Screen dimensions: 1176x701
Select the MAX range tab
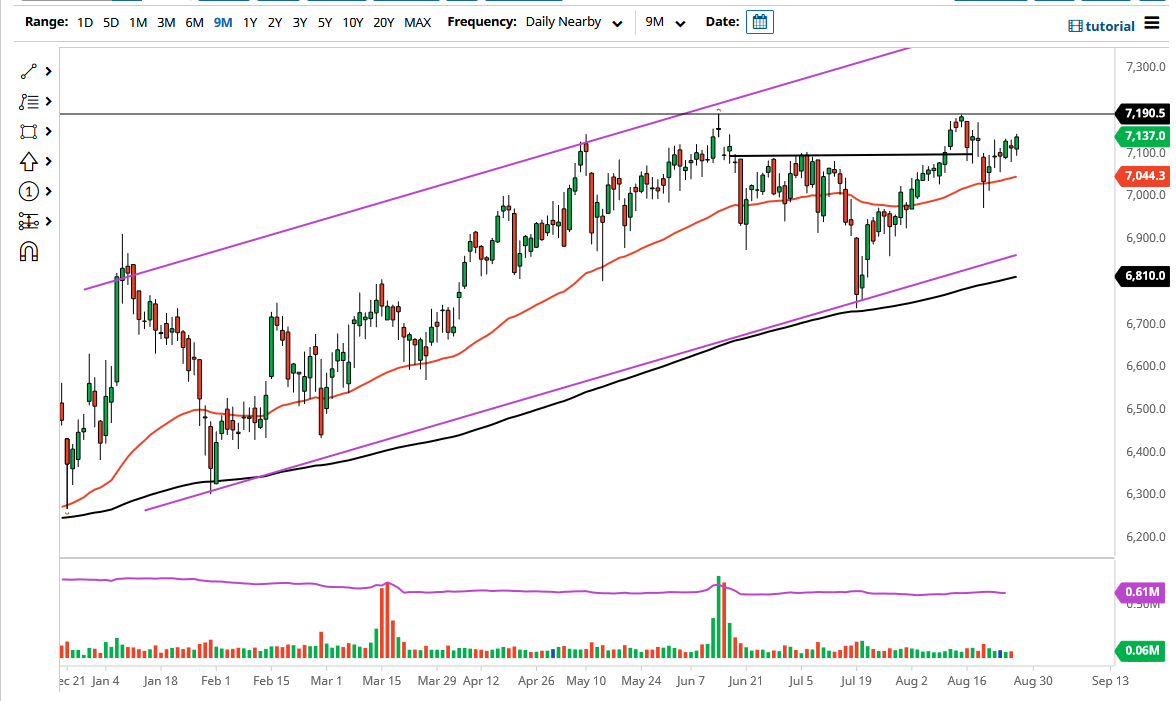[418, 20]
